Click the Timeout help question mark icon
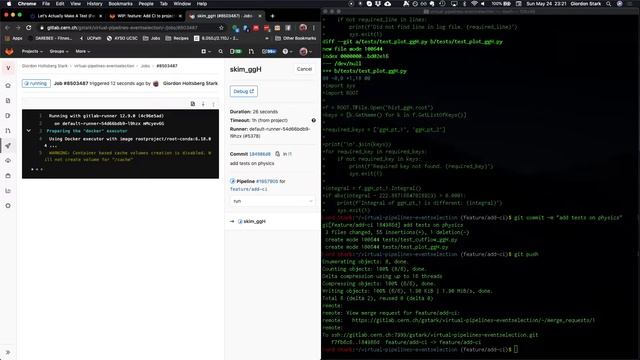Image resolution: width=640 pixels, height=360 pixels. (313, 120)
